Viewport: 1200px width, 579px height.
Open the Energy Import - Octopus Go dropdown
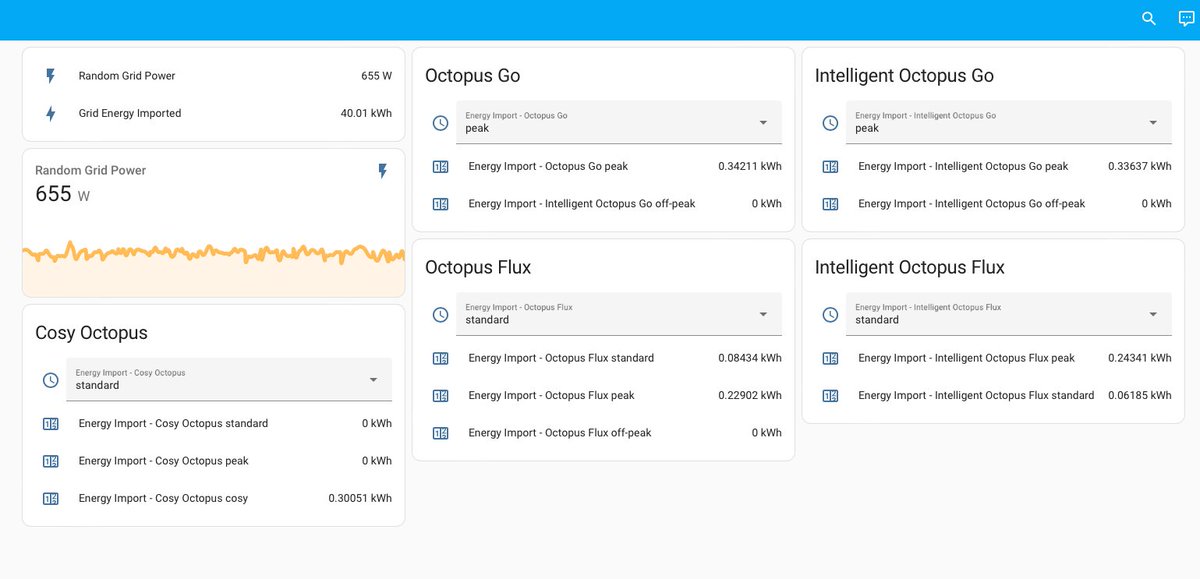619,122
